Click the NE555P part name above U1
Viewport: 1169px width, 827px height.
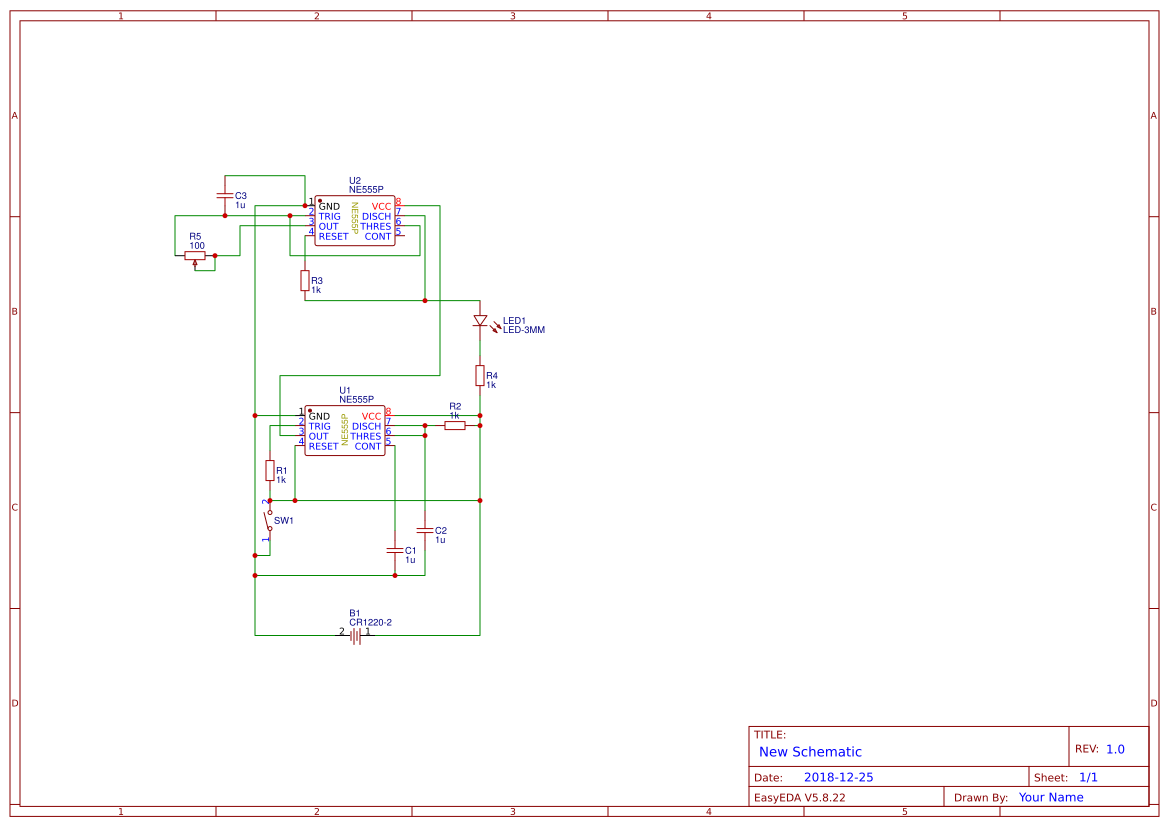coord(356,400)
